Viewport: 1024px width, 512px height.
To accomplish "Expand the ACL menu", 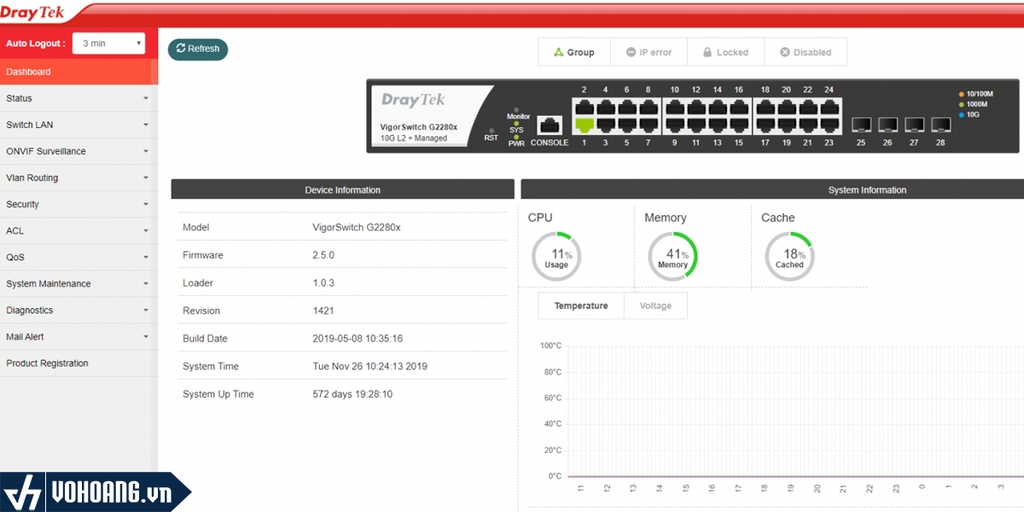I will pyautogui.click(x=78, y=231).
